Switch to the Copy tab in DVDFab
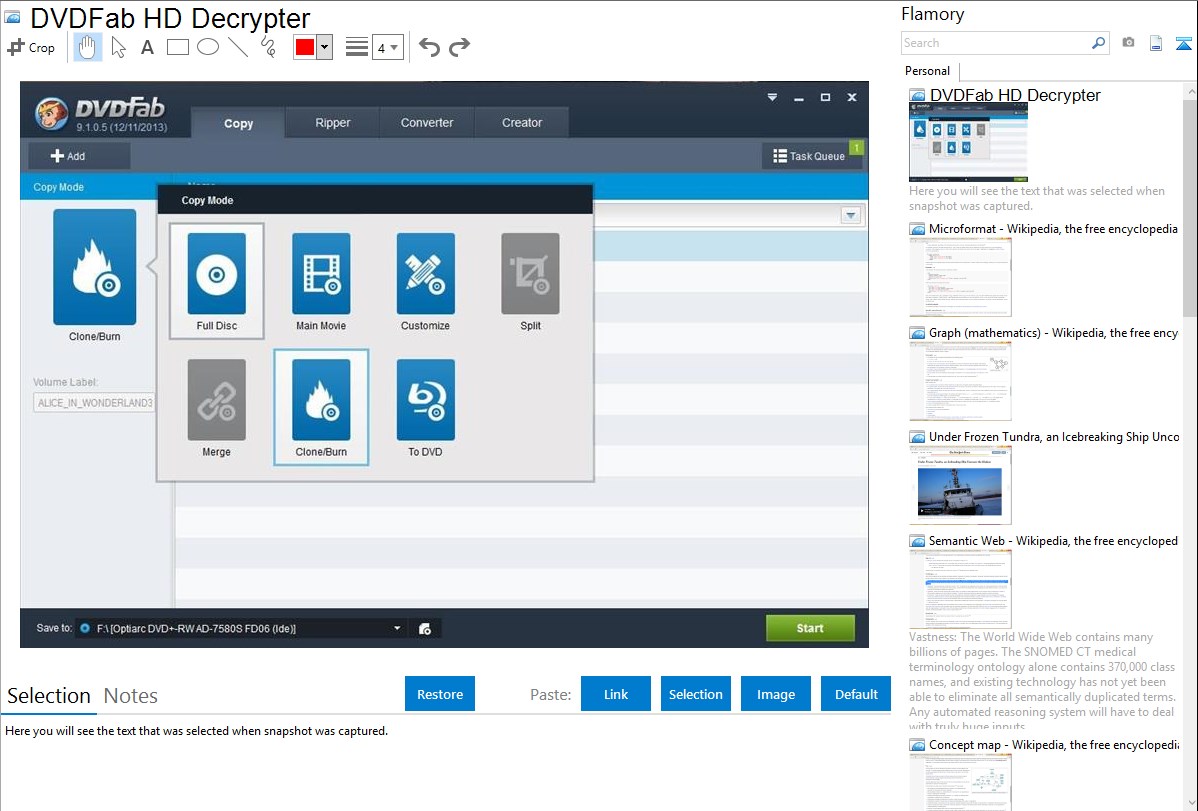Screen dimensions: 1198x811 (x=238, y=123)
